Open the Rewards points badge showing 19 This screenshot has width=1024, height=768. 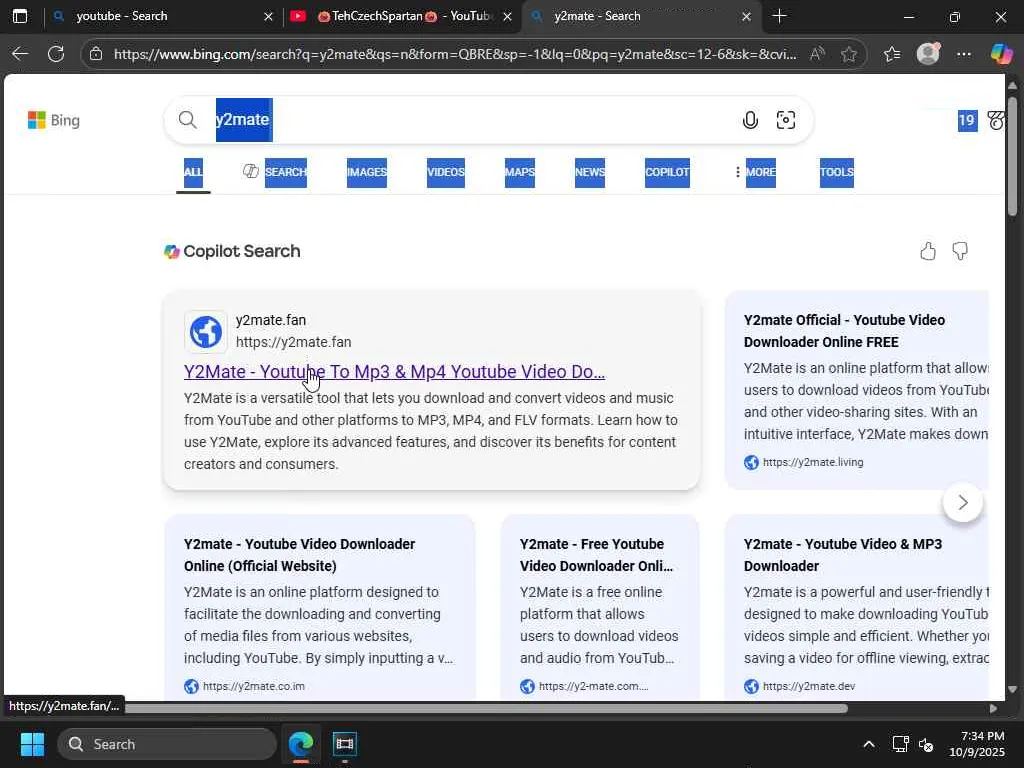coord(967,120)
